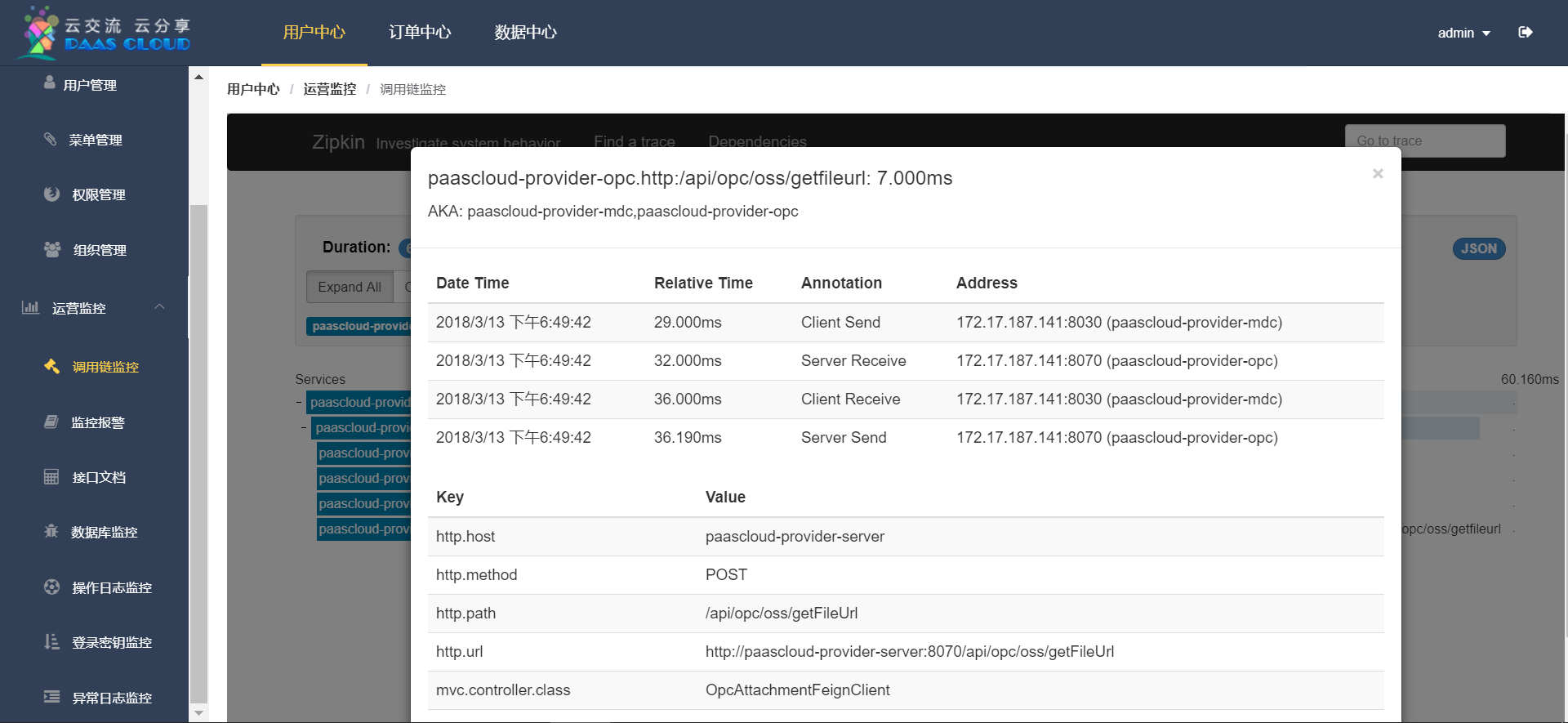Open the admin user dropdown
Image resolution: width=1568 pixels, height=723 pixels.
(1463, 33)
